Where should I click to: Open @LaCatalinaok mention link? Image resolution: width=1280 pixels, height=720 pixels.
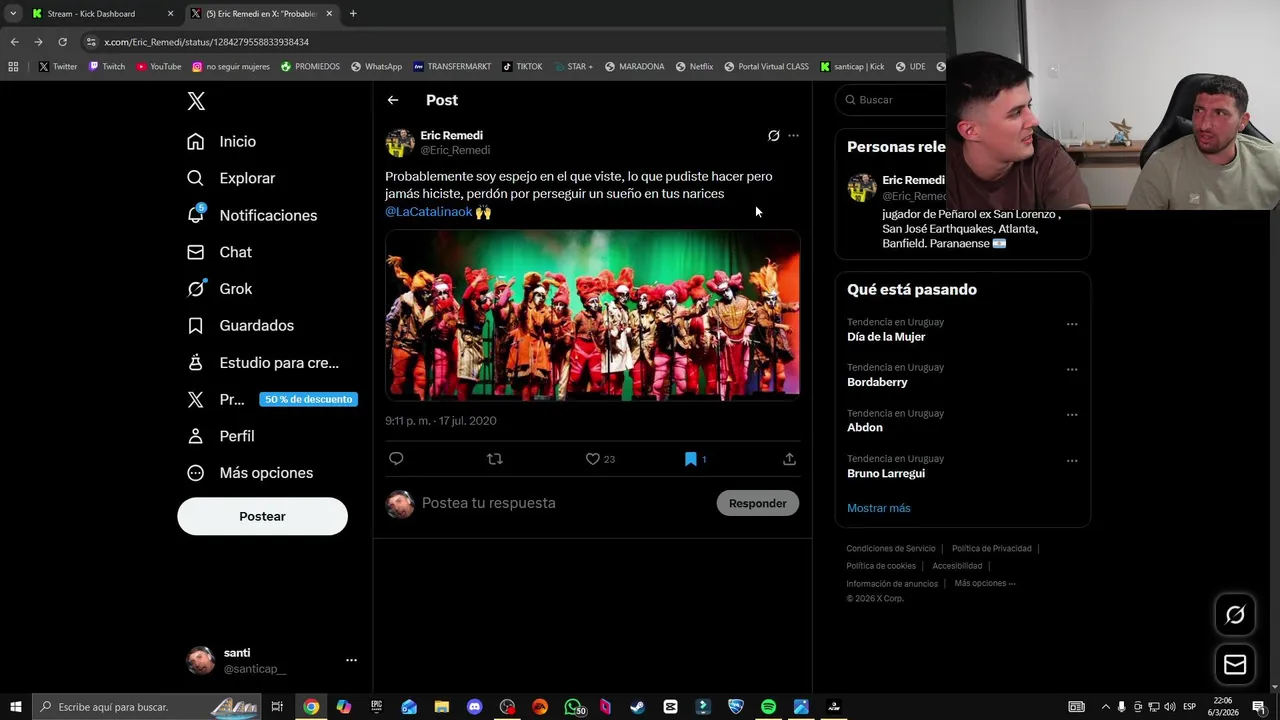428,212
